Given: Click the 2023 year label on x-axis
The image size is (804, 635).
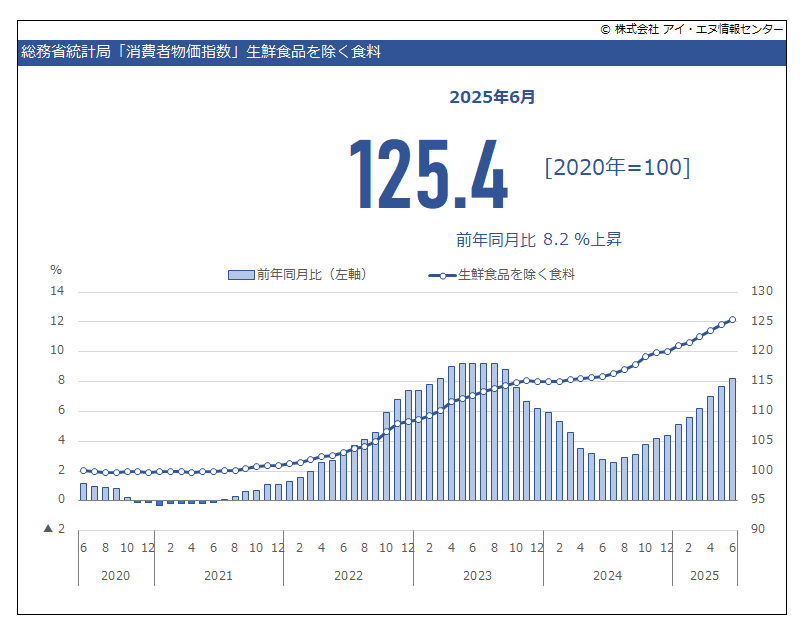Looking at the screenshot, I should pos(477,576).
